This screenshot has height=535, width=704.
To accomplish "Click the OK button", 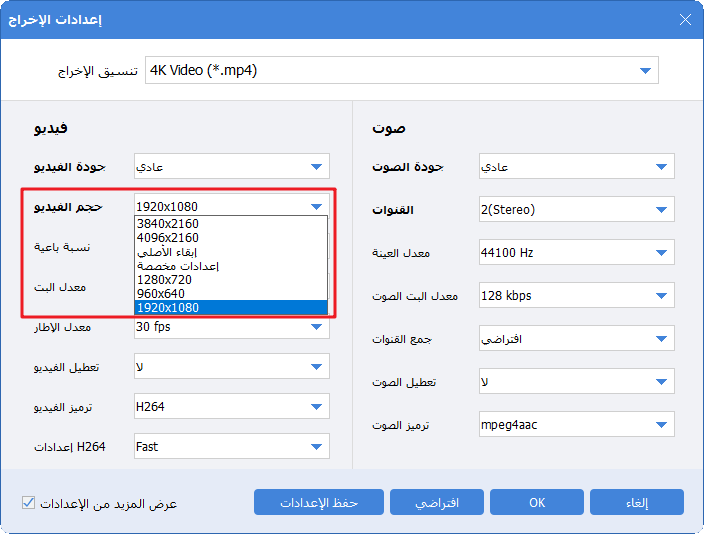I will pyautogui.click(x=537, y=502).
